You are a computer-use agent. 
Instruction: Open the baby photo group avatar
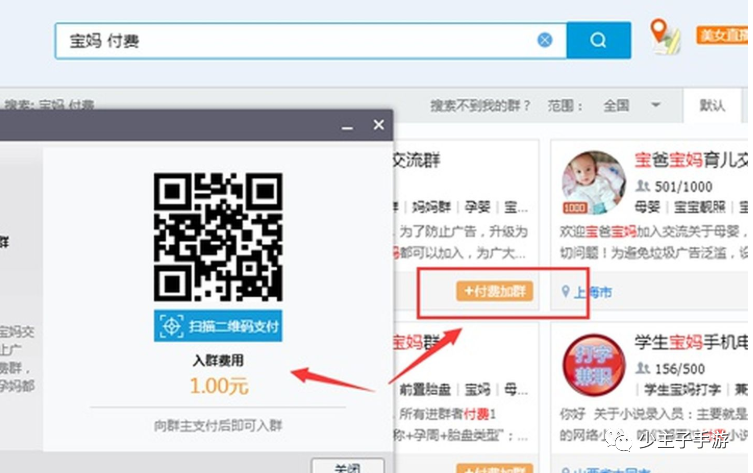594,182
